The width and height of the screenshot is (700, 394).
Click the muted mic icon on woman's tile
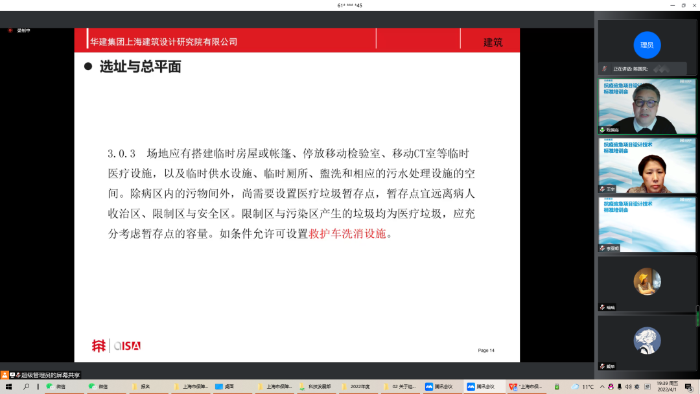click(x=602, y=189)
